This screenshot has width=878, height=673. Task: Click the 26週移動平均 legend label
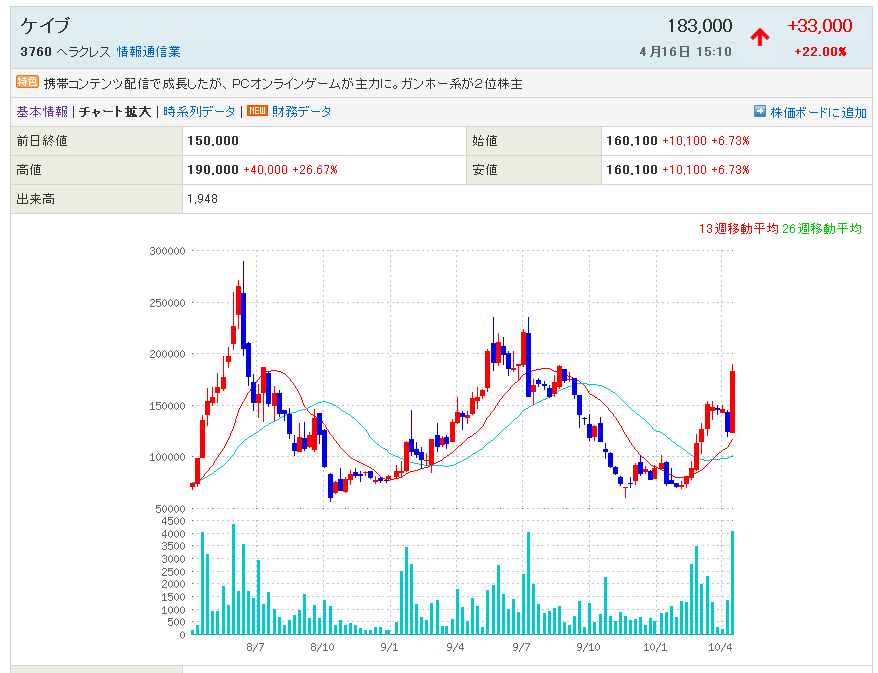coord(821,229)
